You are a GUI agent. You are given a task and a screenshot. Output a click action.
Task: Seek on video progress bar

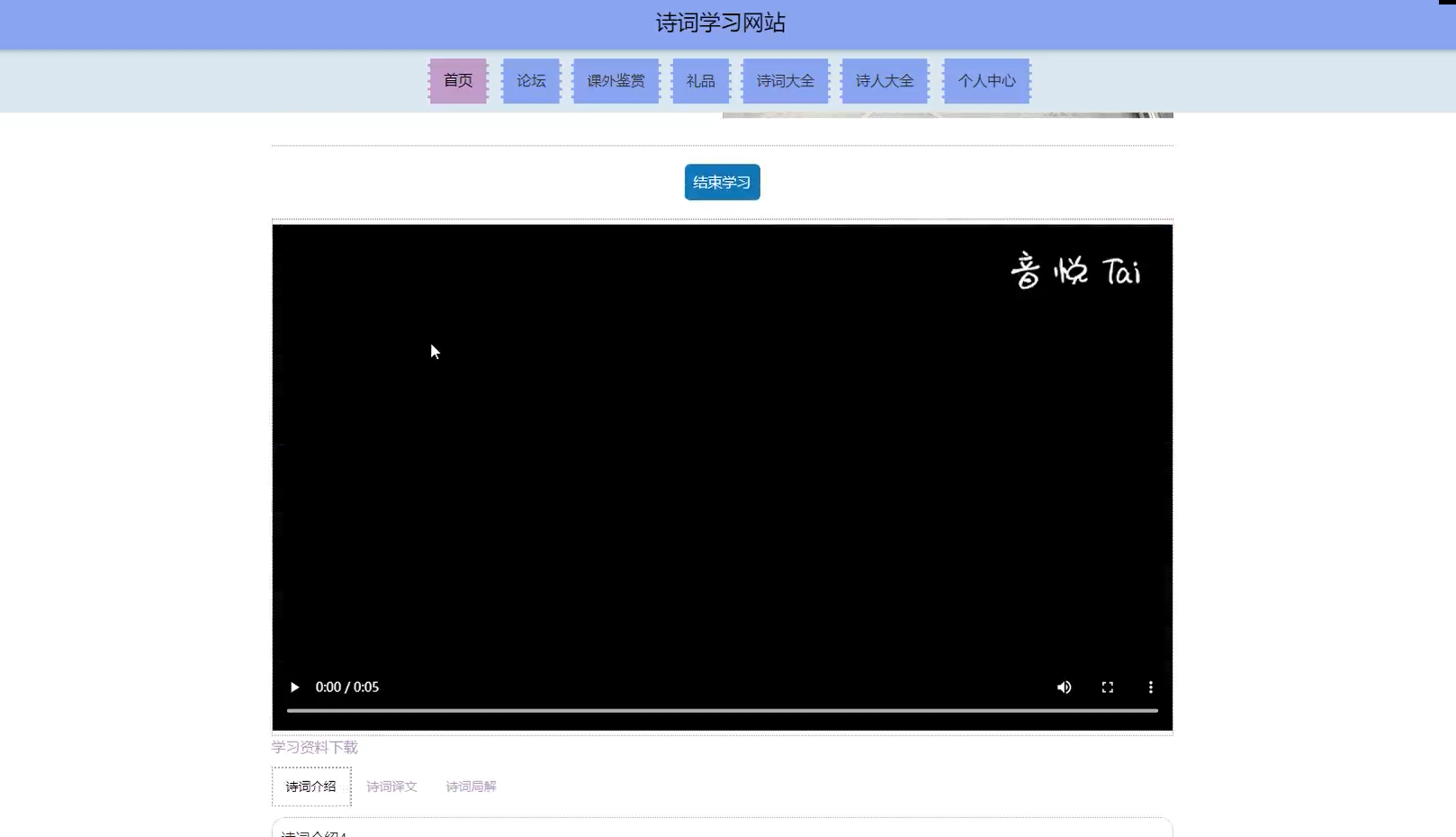pos(722,710)
